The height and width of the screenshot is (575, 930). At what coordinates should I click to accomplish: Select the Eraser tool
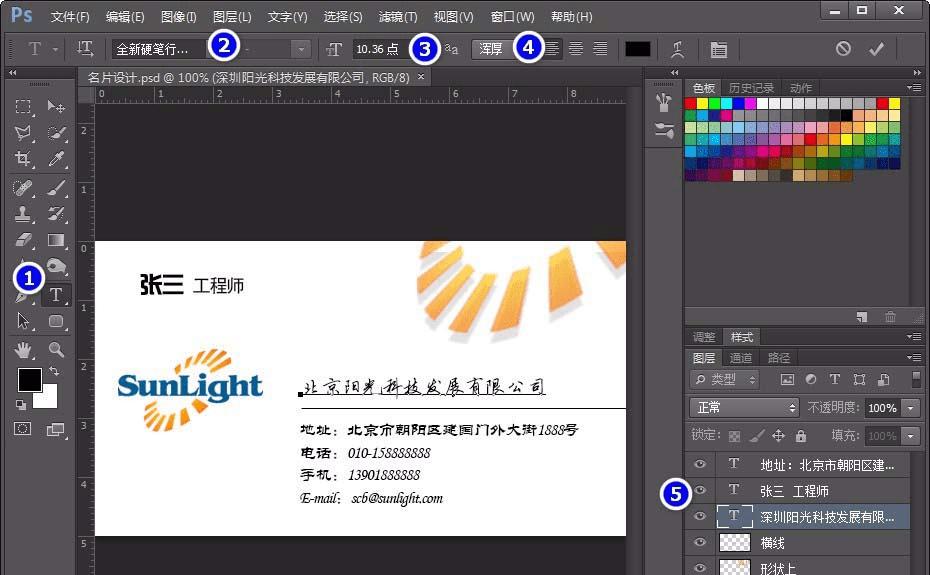(x=23, y=239)
